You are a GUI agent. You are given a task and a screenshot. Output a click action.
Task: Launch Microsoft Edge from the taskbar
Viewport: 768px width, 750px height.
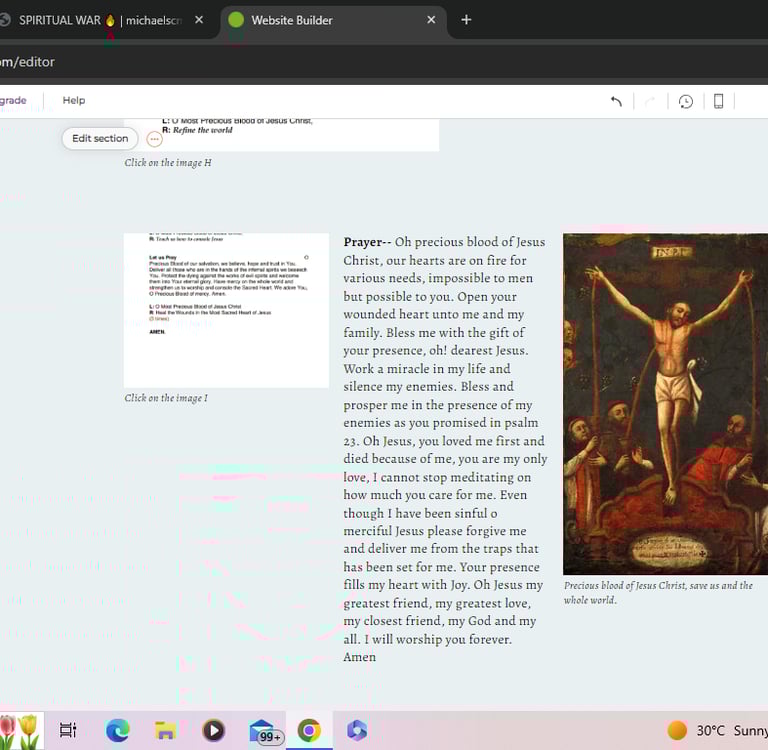118,730
